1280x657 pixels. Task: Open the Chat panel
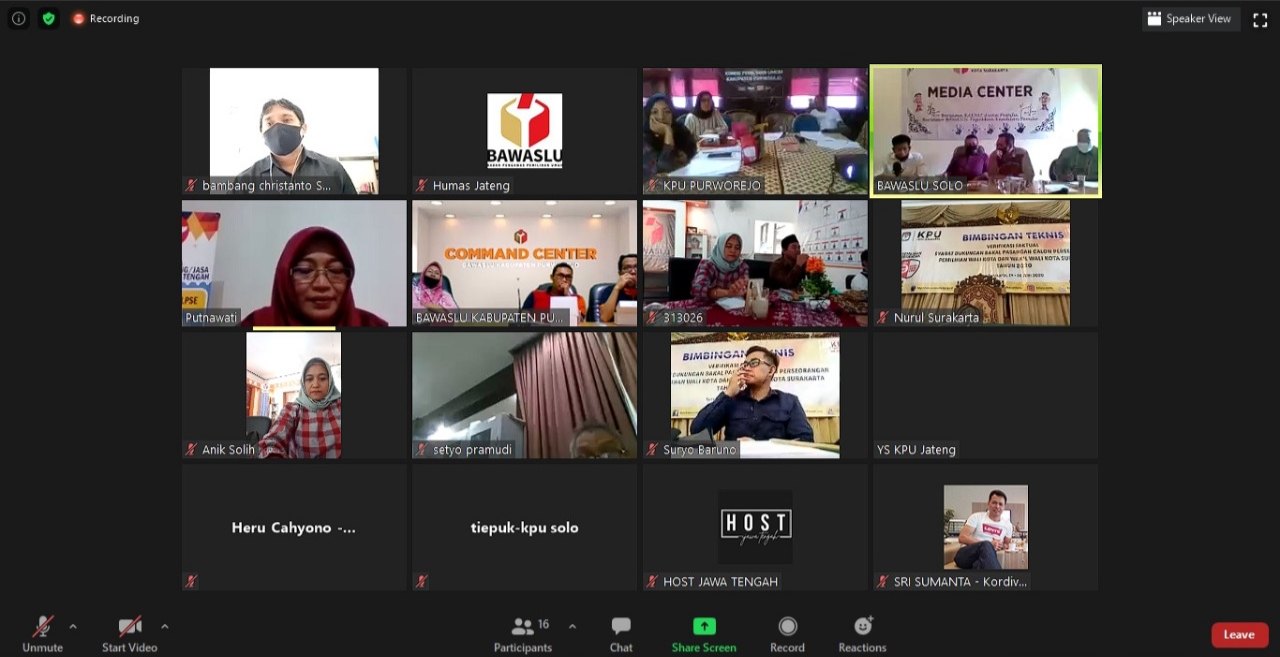tap(621, 634)
